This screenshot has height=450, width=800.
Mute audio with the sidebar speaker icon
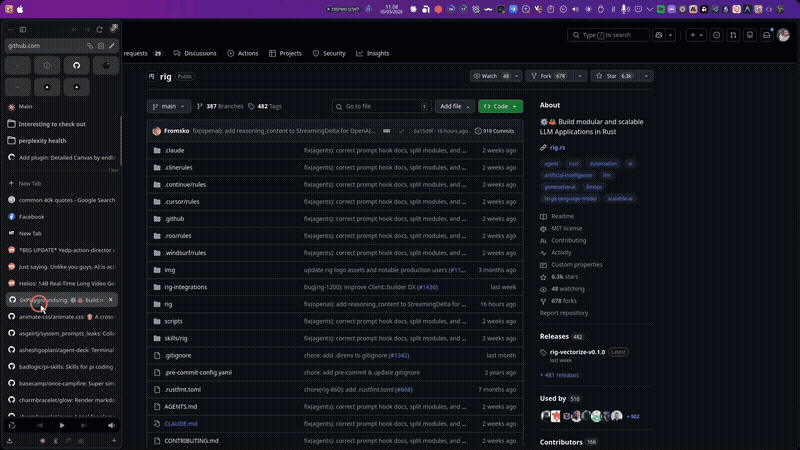tap(111, 425)
